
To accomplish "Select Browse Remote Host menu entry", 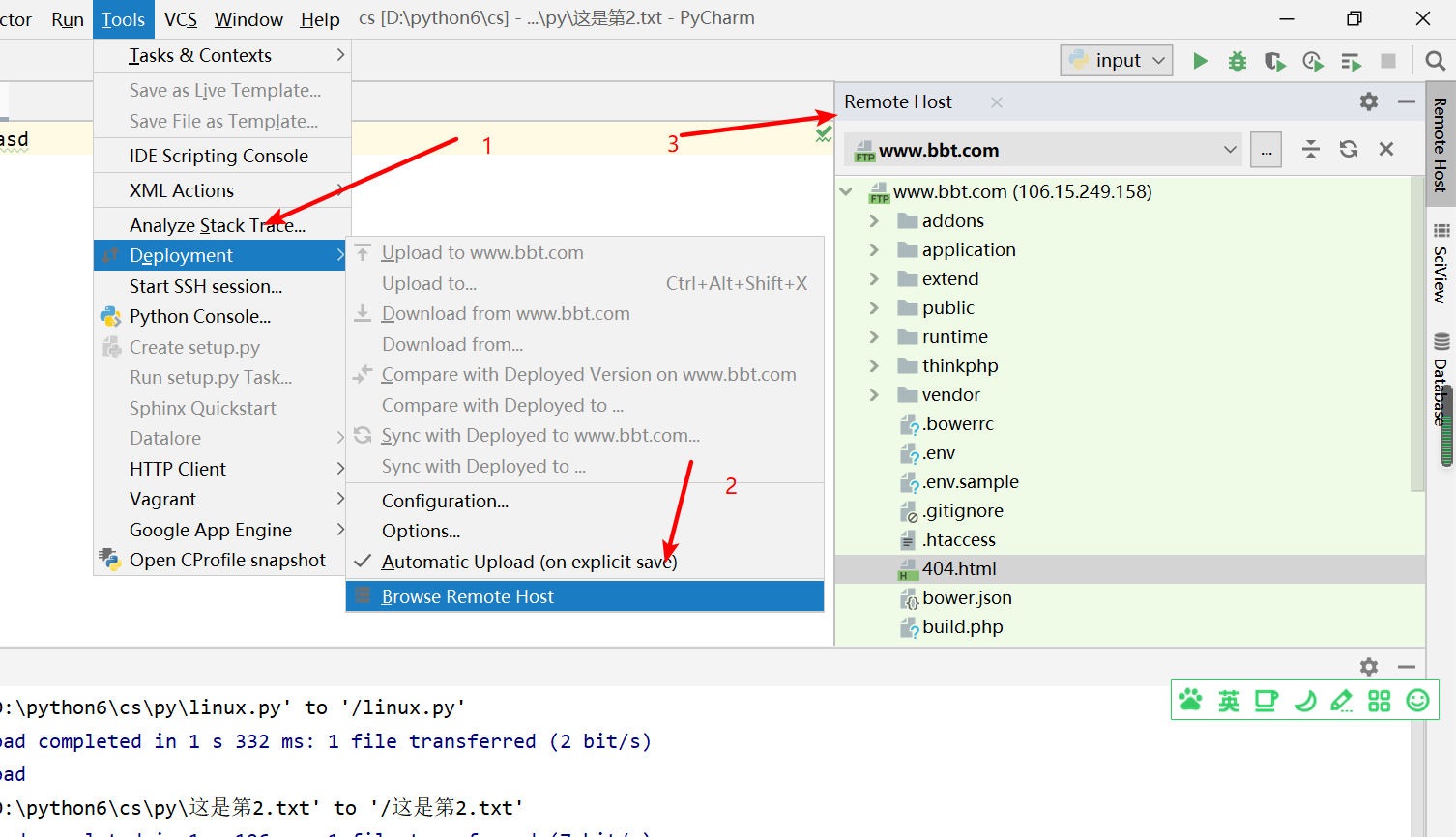I will pyautogui.click(x=585, y=596).
